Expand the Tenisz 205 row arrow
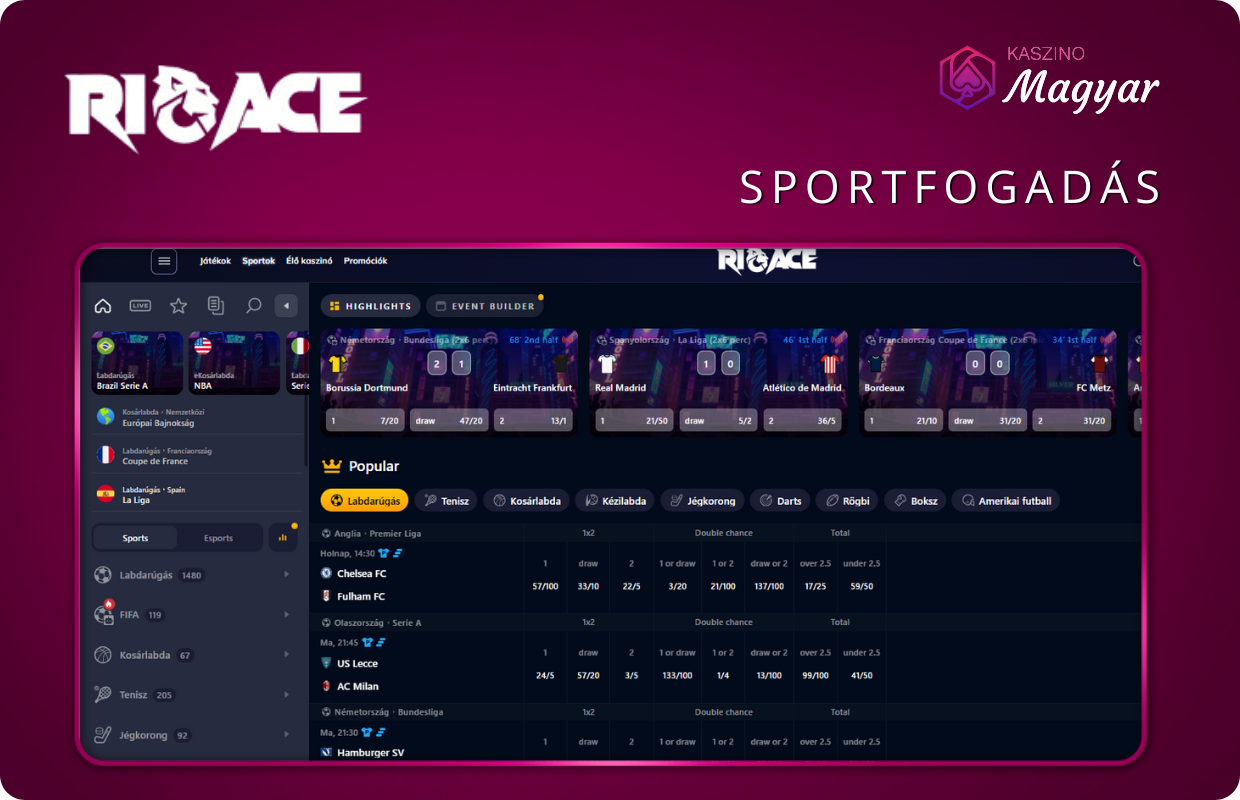Viewport: 1240px width, 800px height. (x=287, y=695)
